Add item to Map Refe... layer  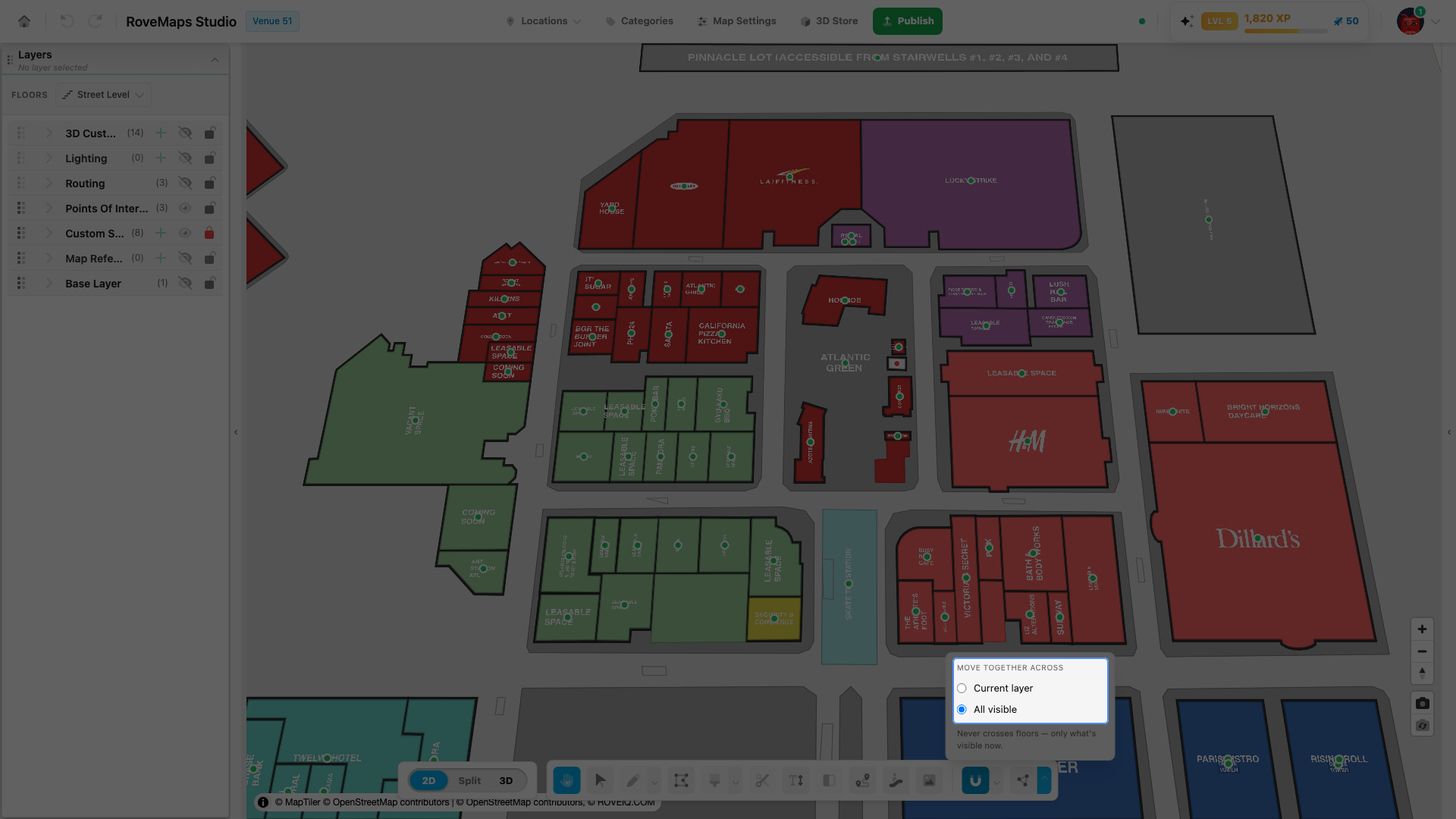(x=161, y=258)
